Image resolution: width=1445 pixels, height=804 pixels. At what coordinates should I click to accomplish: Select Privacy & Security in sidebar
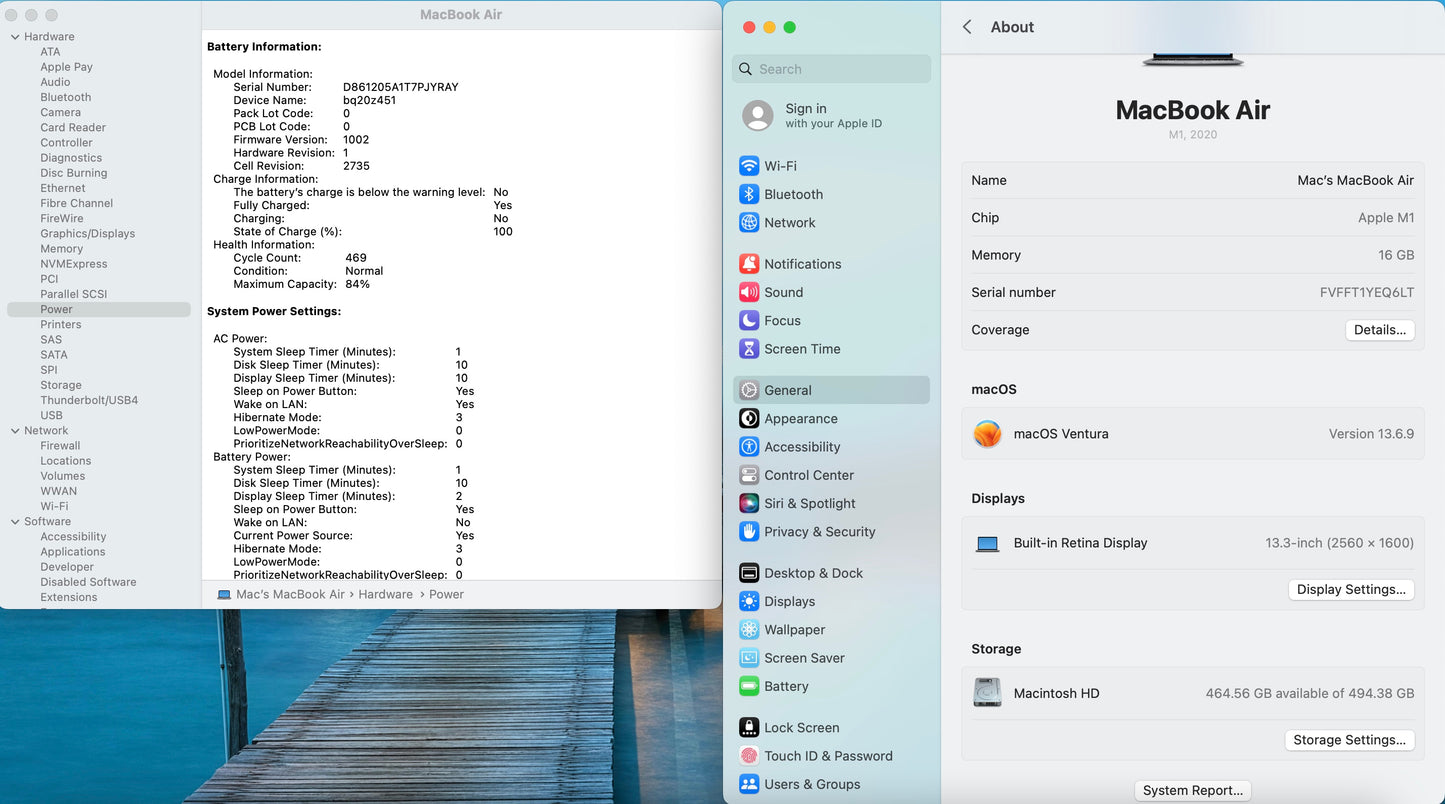819,532
